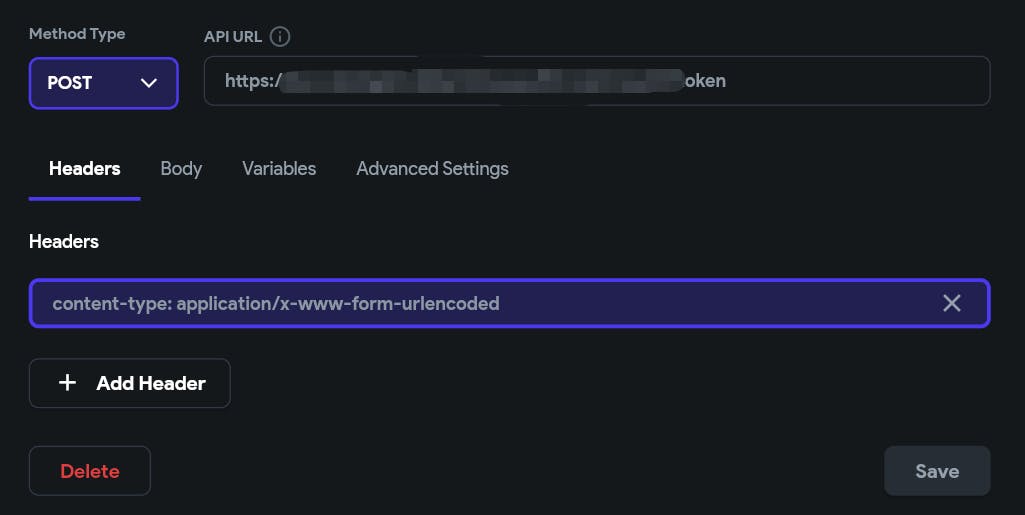Click the red Delete button
1025x515 pixels.
(90, 471)
